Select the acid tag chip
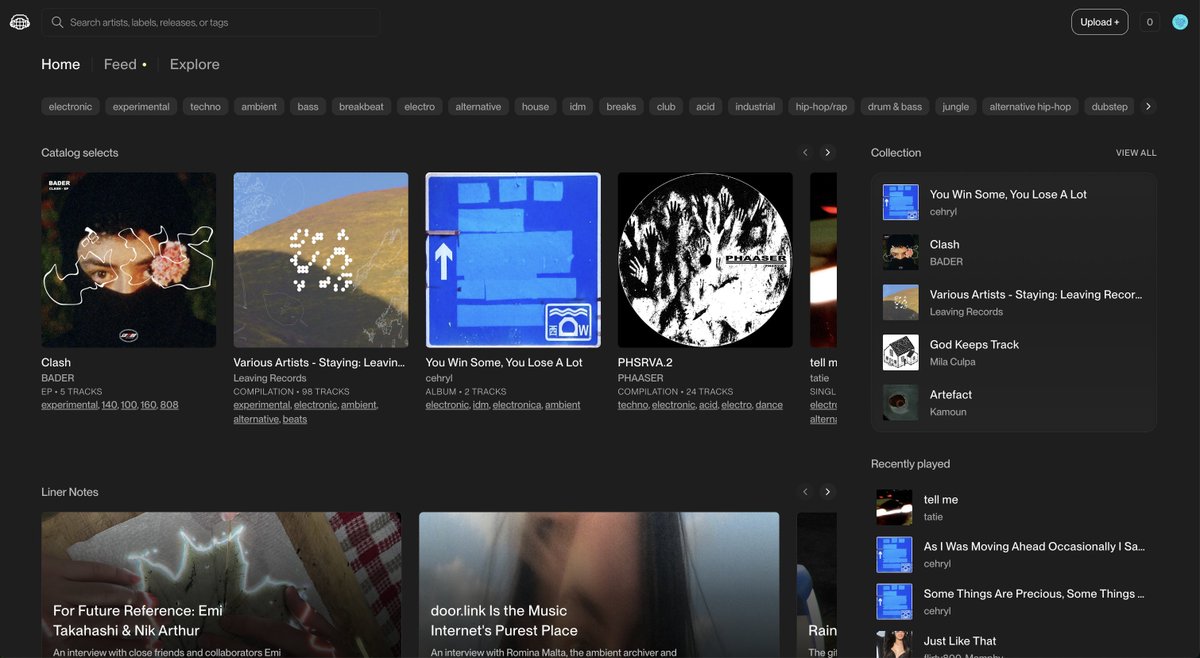The width and height of the screenshot is (1200, 658). point(706,106)
